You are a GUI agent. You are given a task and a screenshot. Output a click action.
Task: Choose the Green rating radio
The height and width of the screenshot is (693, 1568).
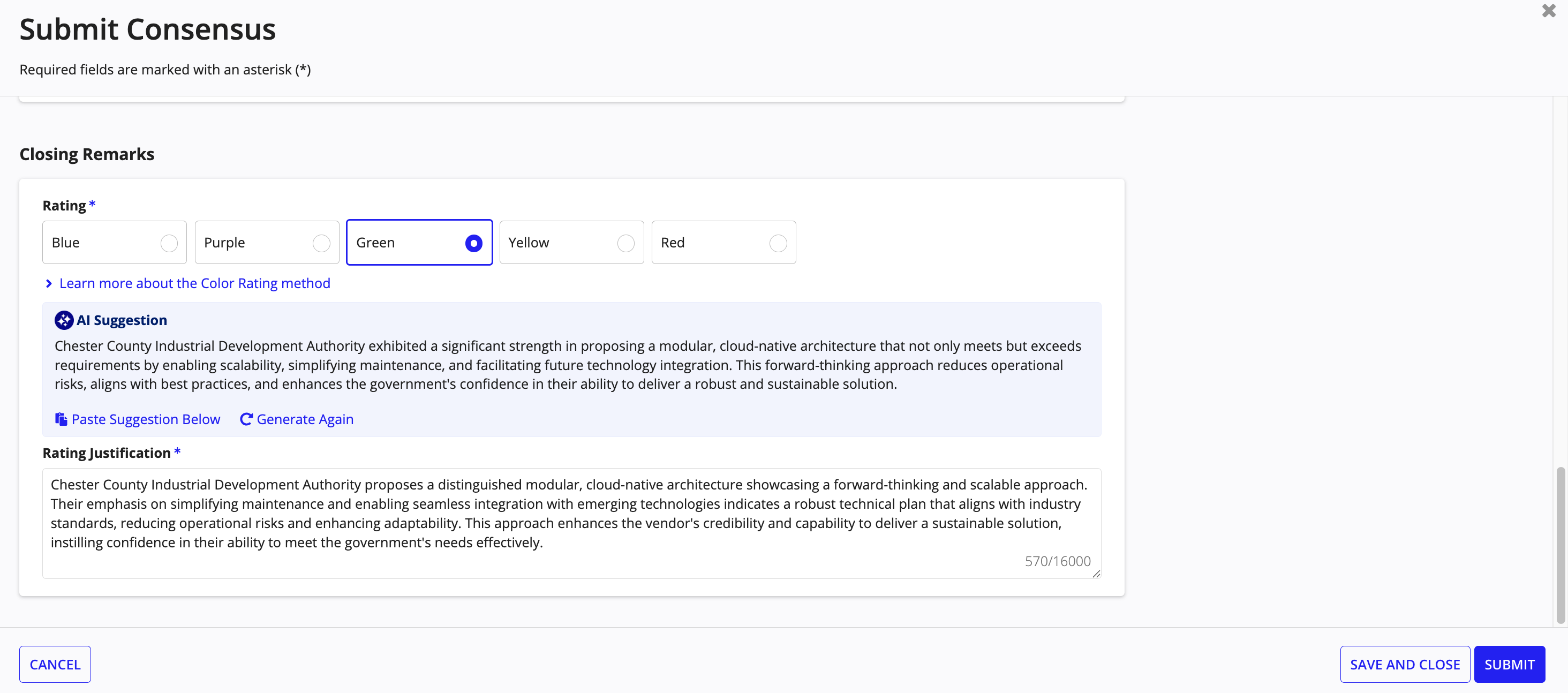[x=473, y=243]
